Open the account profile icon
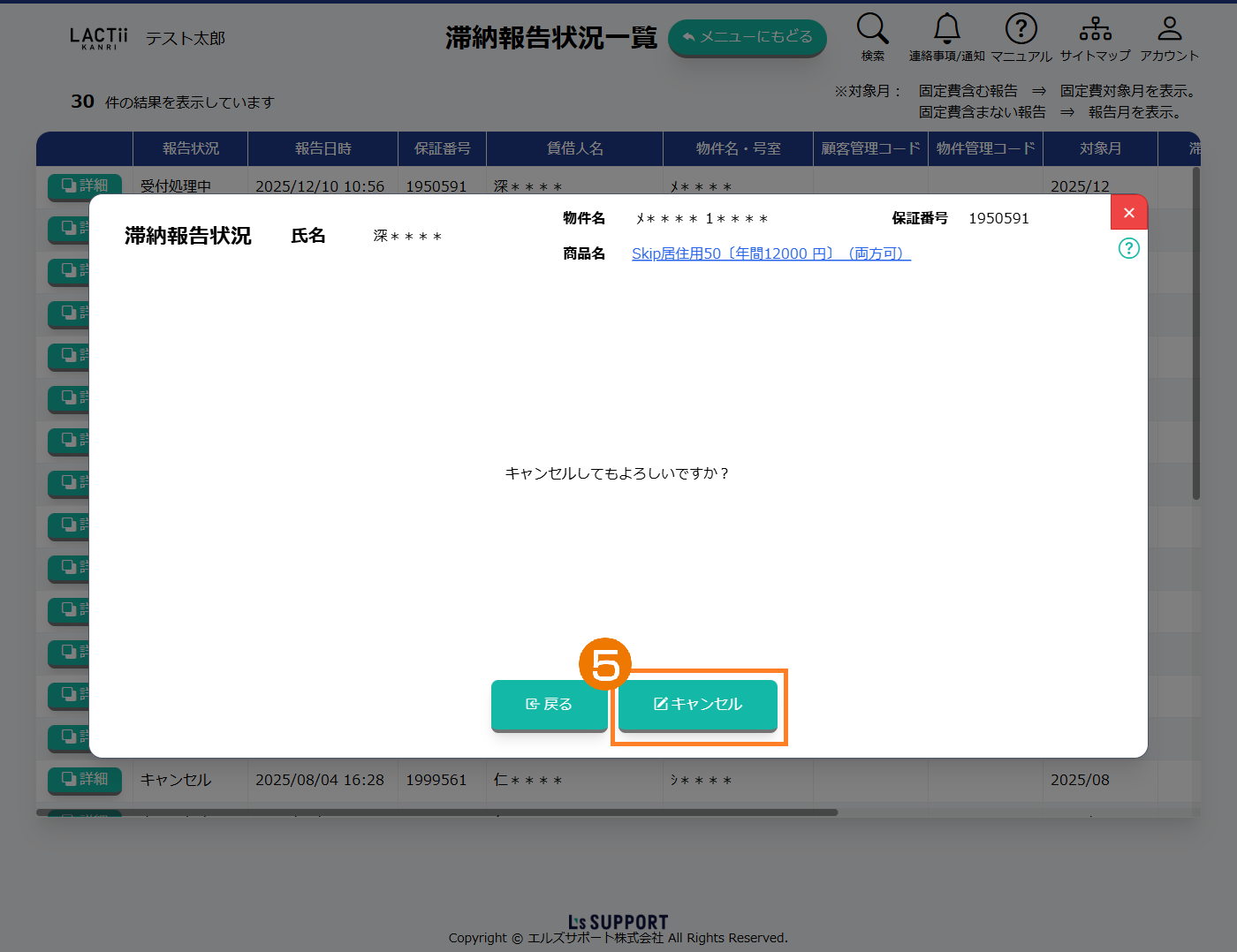Image resolution: width=1237 pixels, height=952 pixels. tap(1169, 29)
